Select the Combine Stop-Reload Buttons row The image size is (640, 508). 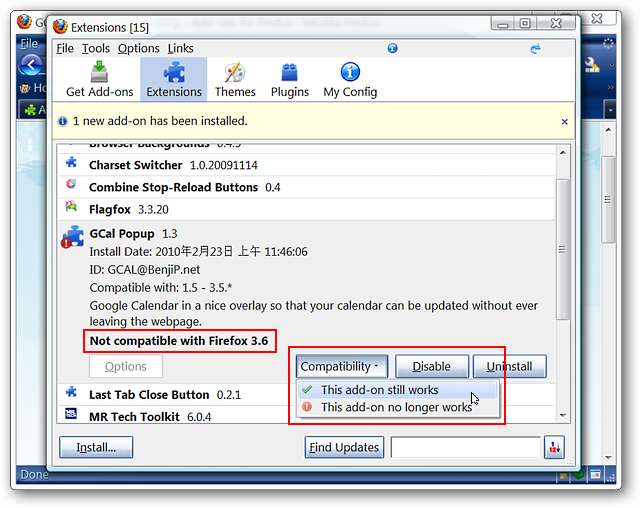[x=306, y=187]
